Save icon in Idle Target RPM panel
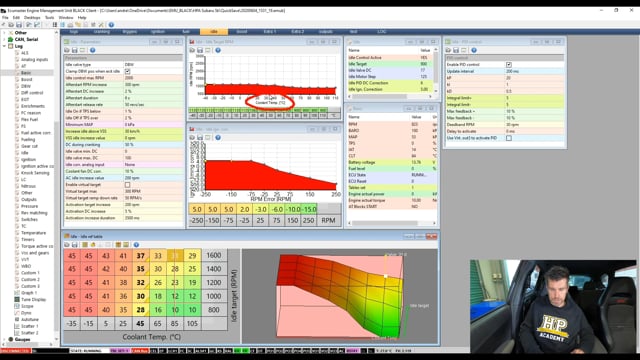 click(x=200, y=50)
